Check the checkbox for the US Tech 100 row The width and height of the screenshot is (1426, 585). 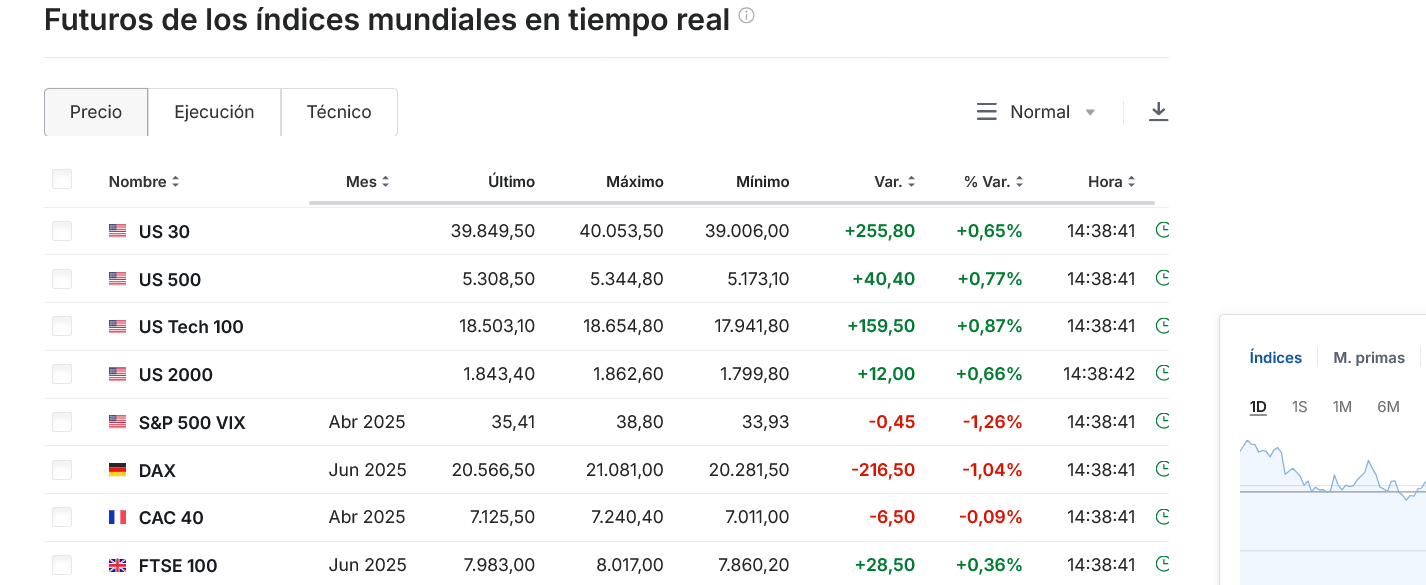[62, 326]
